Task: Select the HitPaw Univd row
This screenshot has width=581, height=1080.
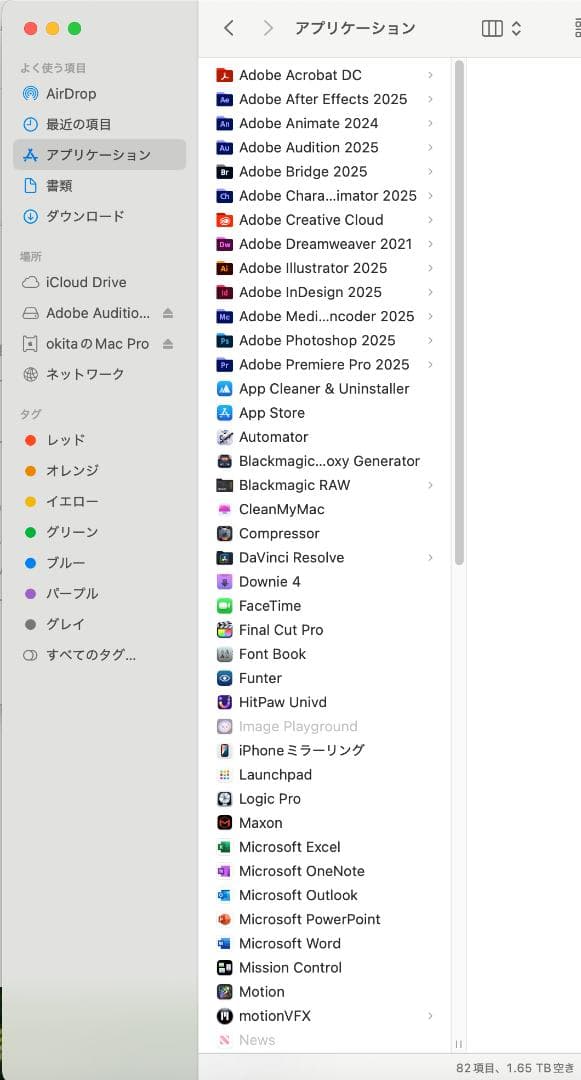Action: click(x=326, y=702)
